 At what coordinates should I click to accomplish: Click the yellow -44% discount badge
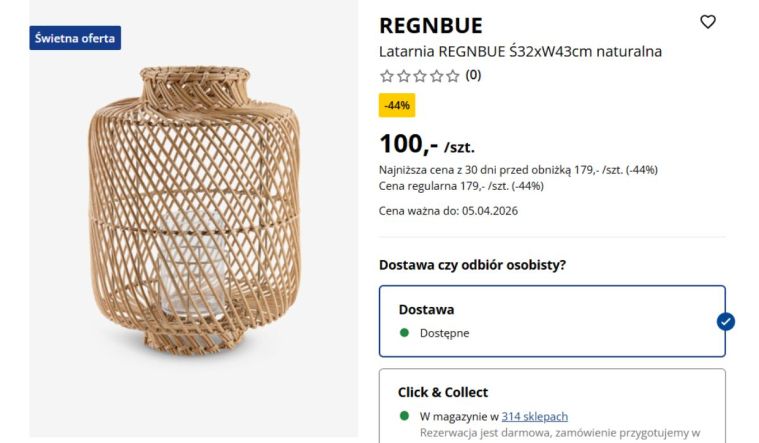pyautogui.click(x=397, y=105)
